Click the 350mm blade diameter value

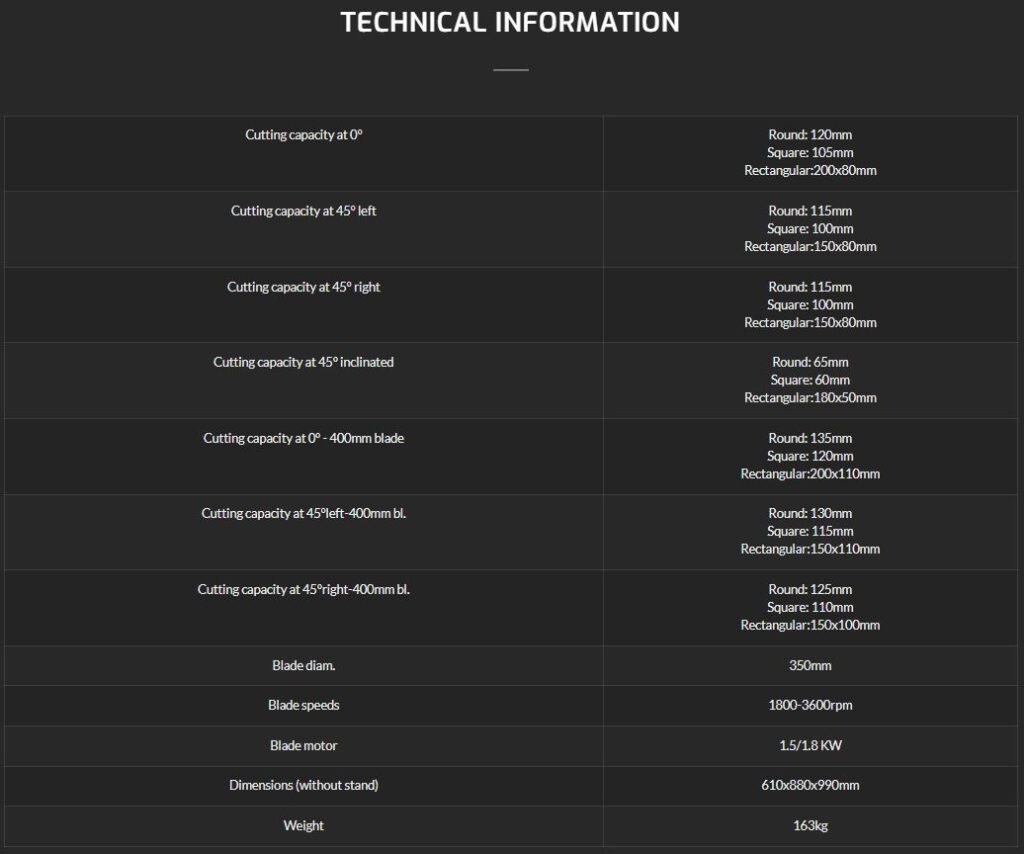[810, 665]
